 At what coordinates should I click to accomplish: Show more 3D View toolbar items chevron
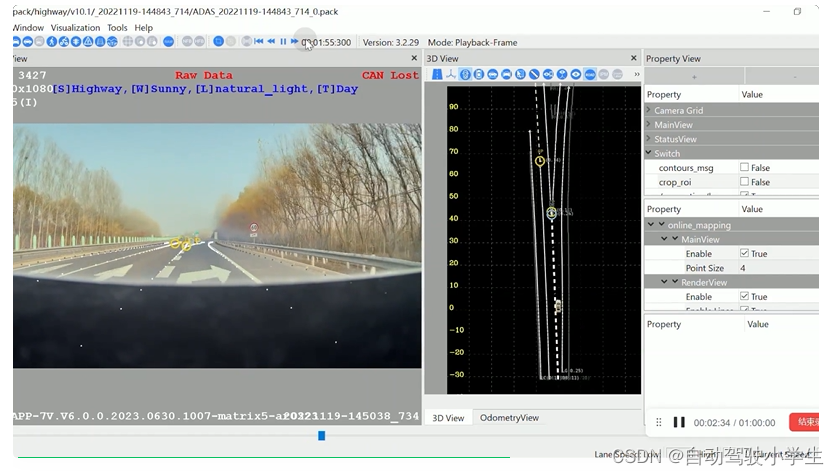[x=637, y=74]
